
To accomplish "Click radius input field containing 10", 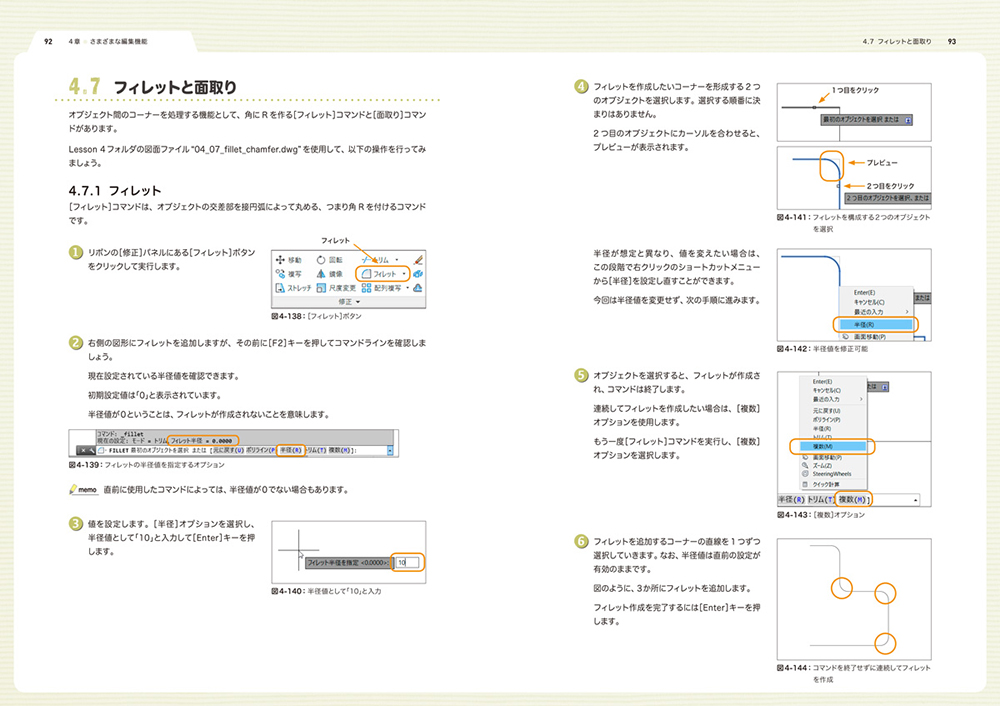I will pyautogui.click(x=408, y=563).
